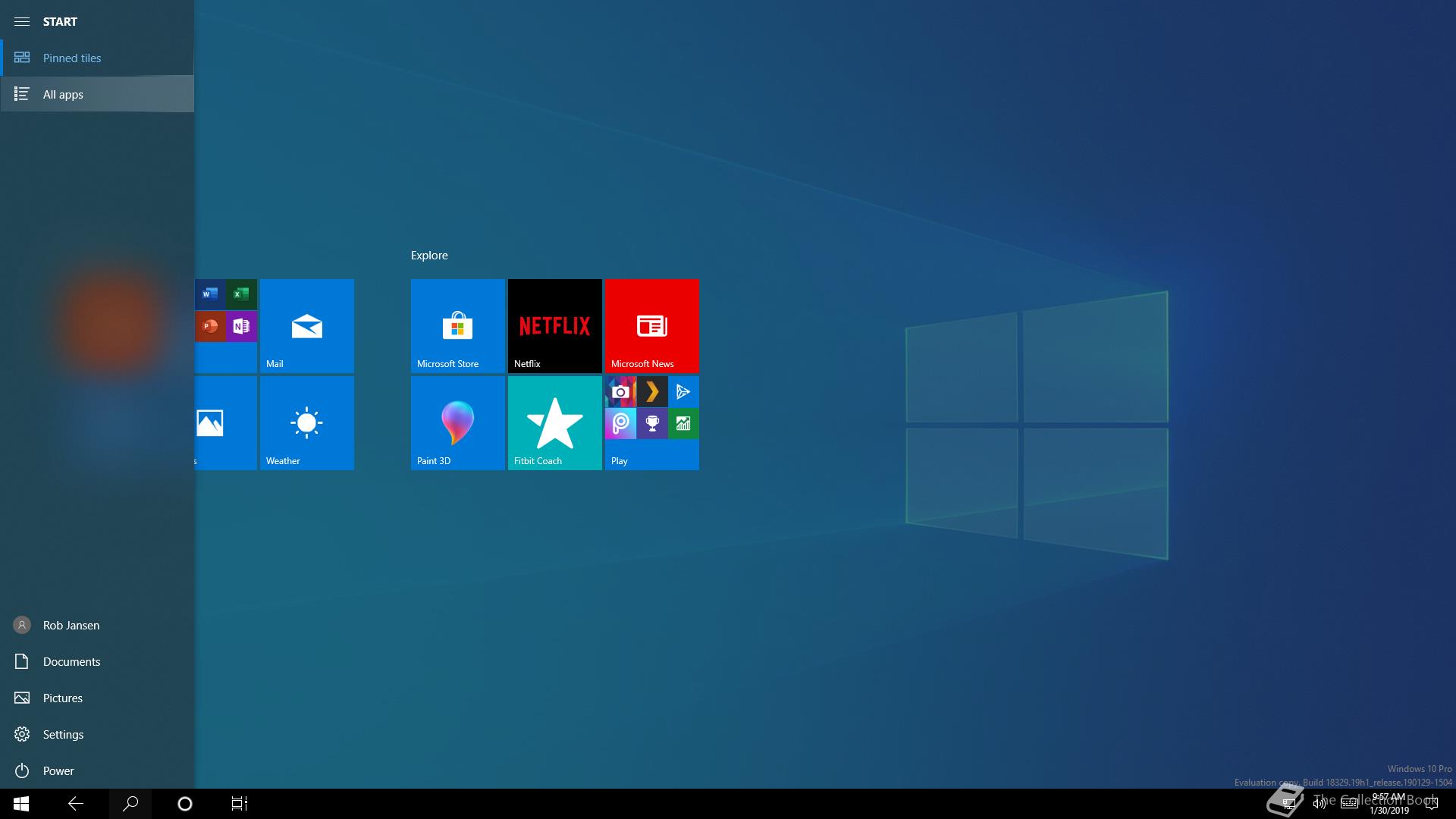Launch the Paint 3D tile

pyautogui.click(x=458, y=423)
